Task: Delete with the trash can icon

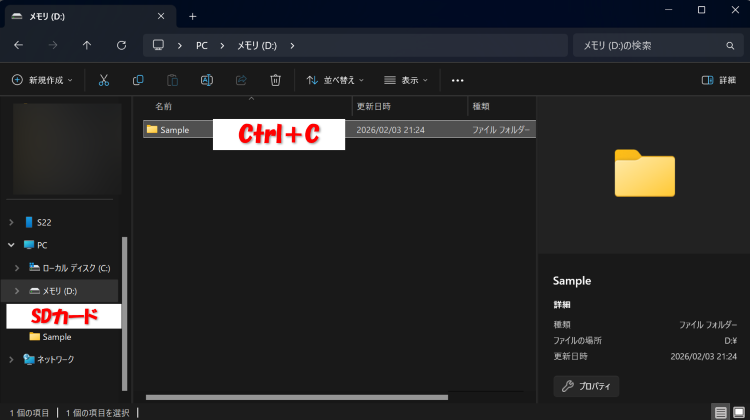Action: point(276,80)
